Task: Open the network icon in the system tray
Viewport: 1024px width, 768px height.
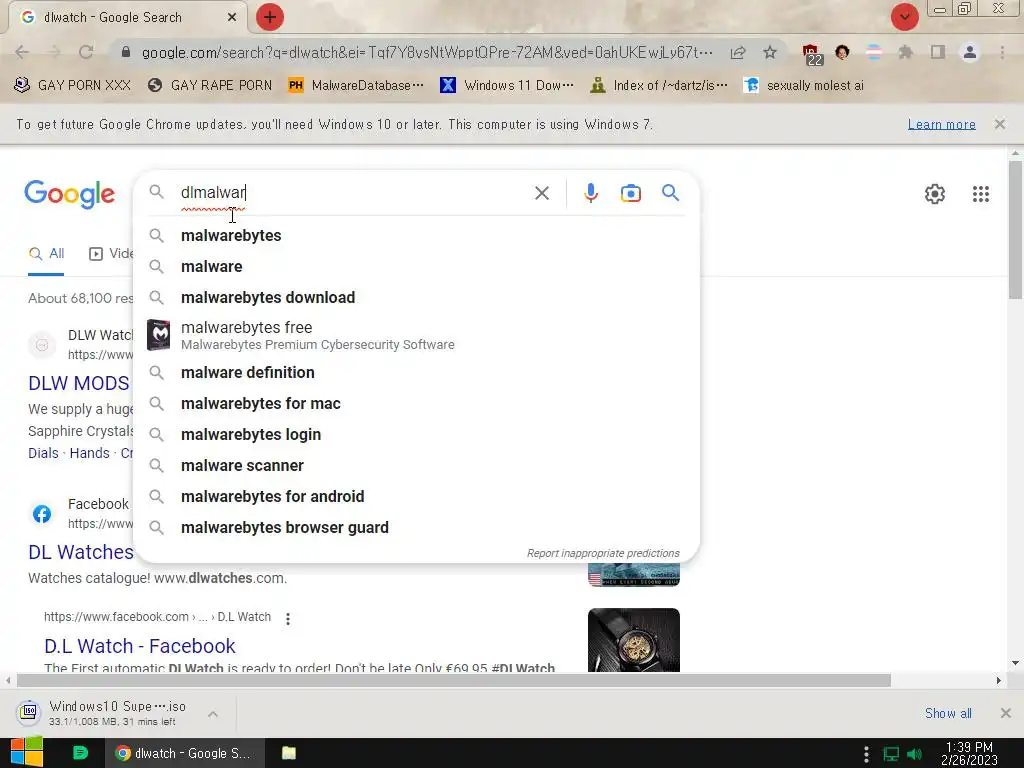Action: (x=891, y=754)
